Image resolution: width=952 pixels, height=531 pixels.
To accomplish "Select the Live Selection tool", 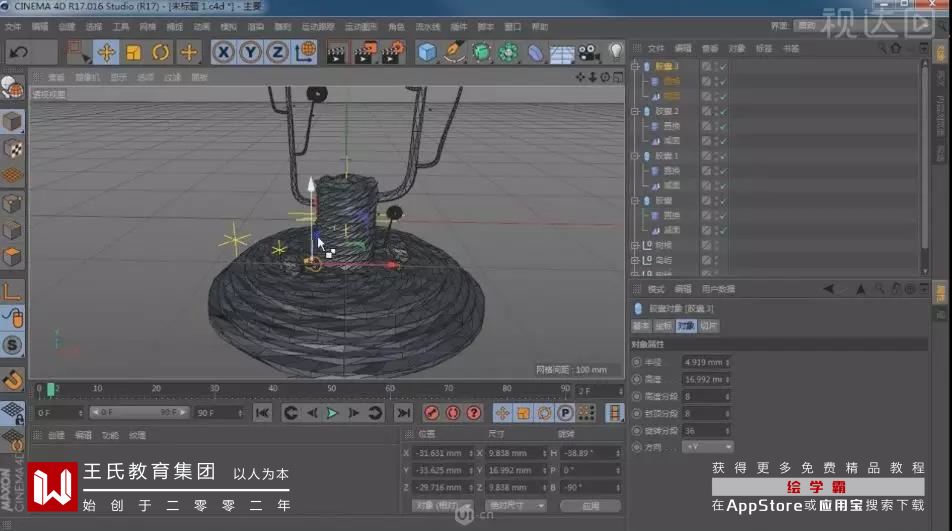I will point(78,52).
